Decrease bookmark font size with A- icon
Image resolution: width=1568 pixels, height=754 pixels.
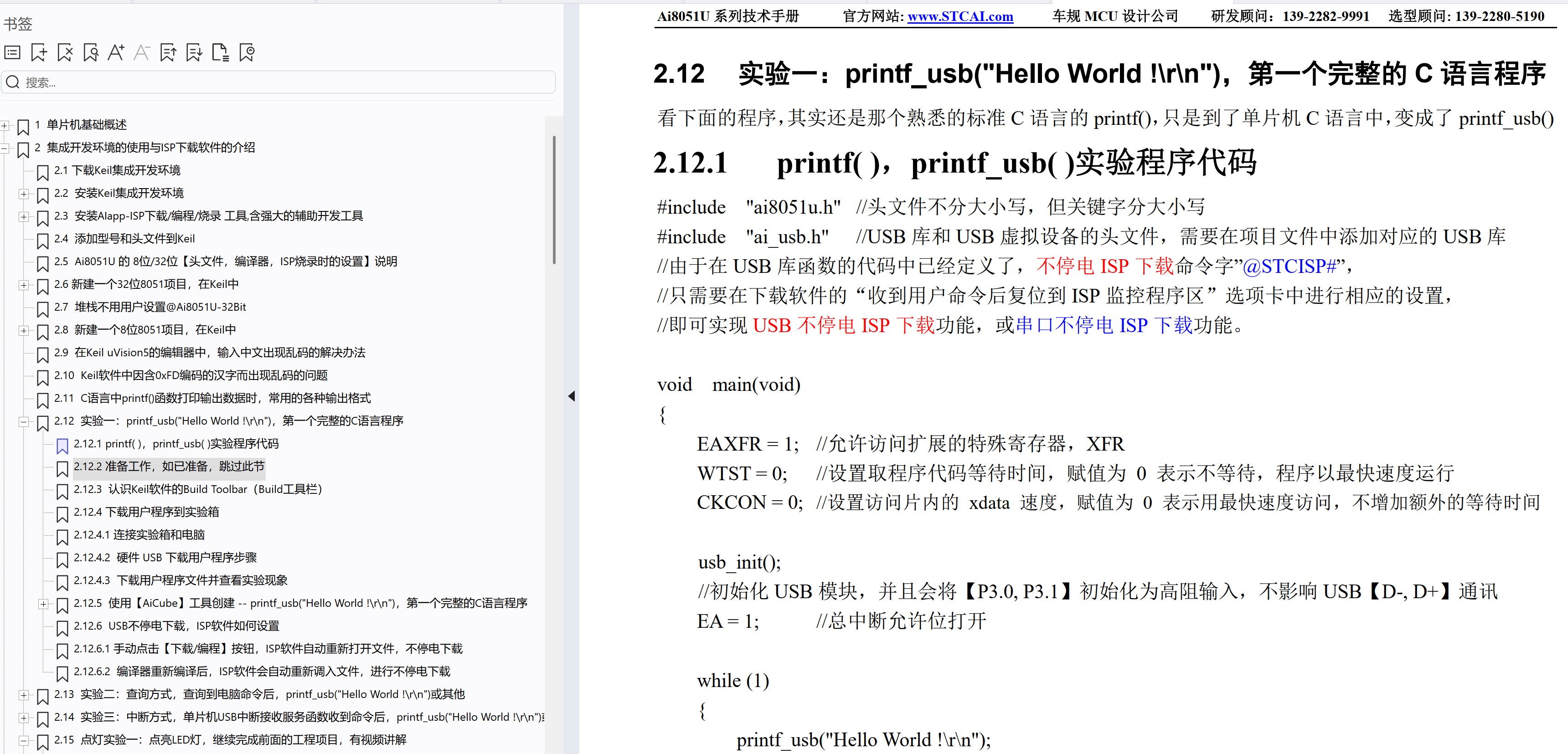[142, 52]
